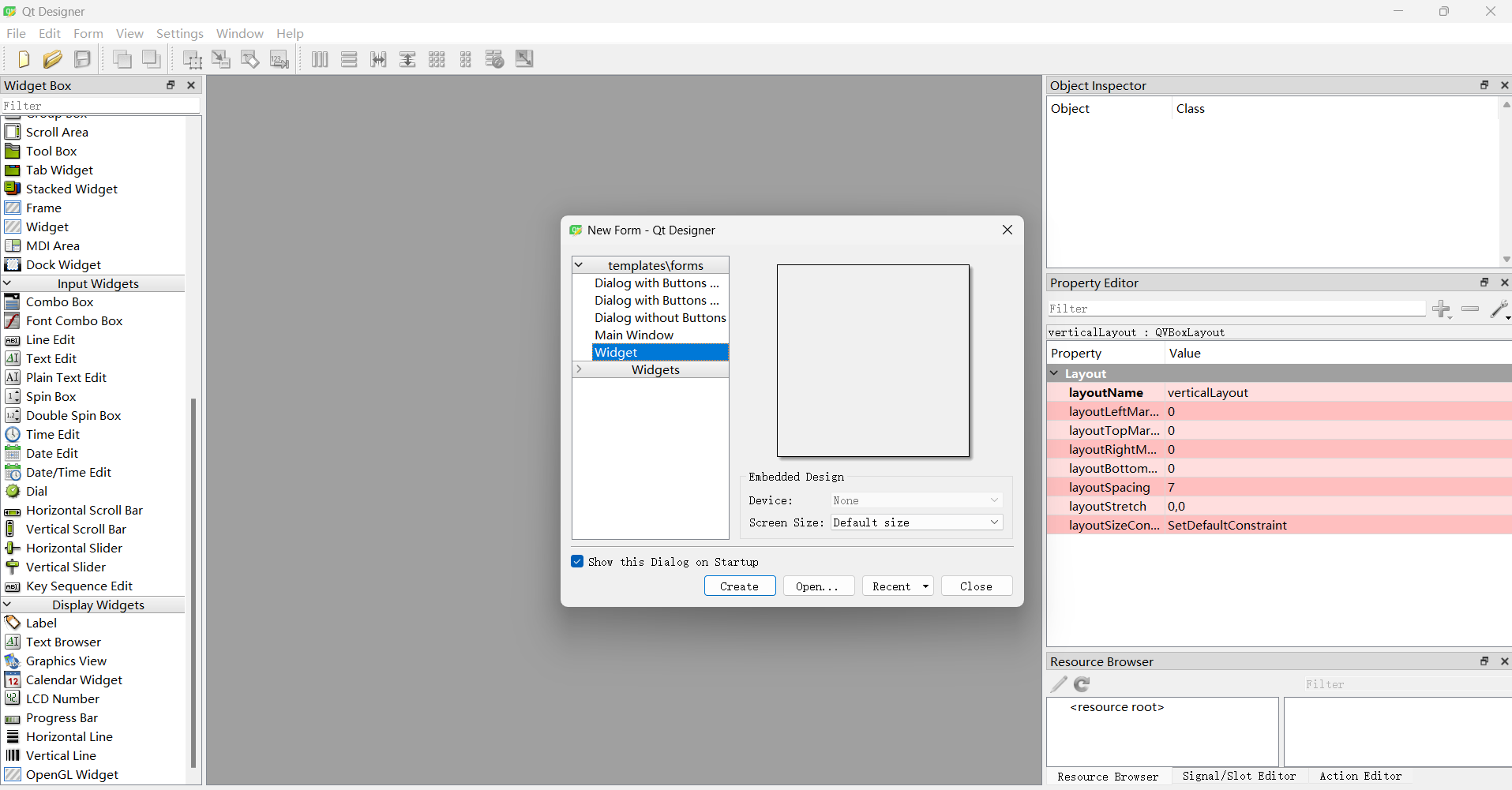
Task: Click the Create button
Action: pyautogui.click(x=739, y=586)
